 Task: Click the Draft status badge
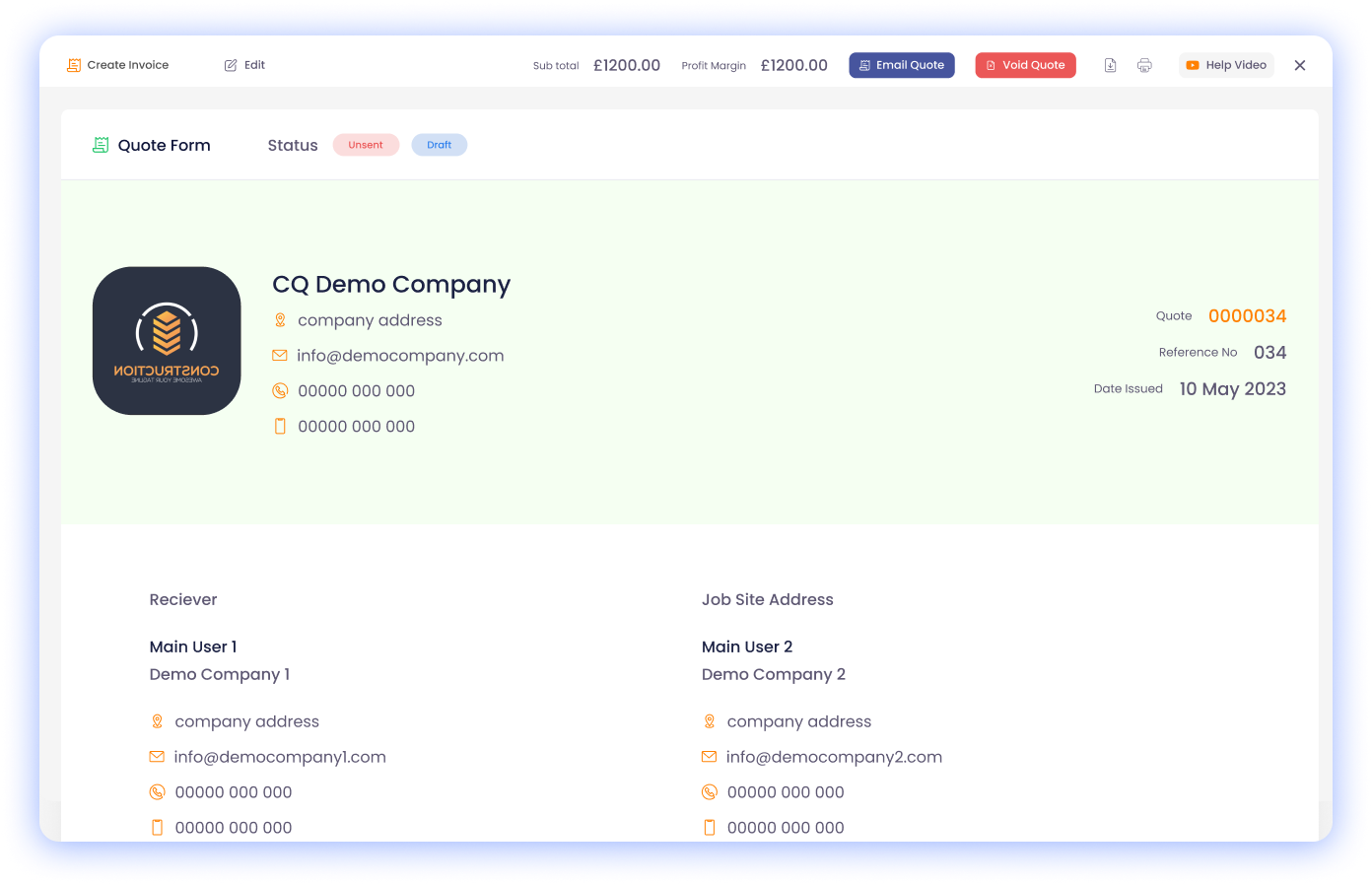click(x=440, y=145)
